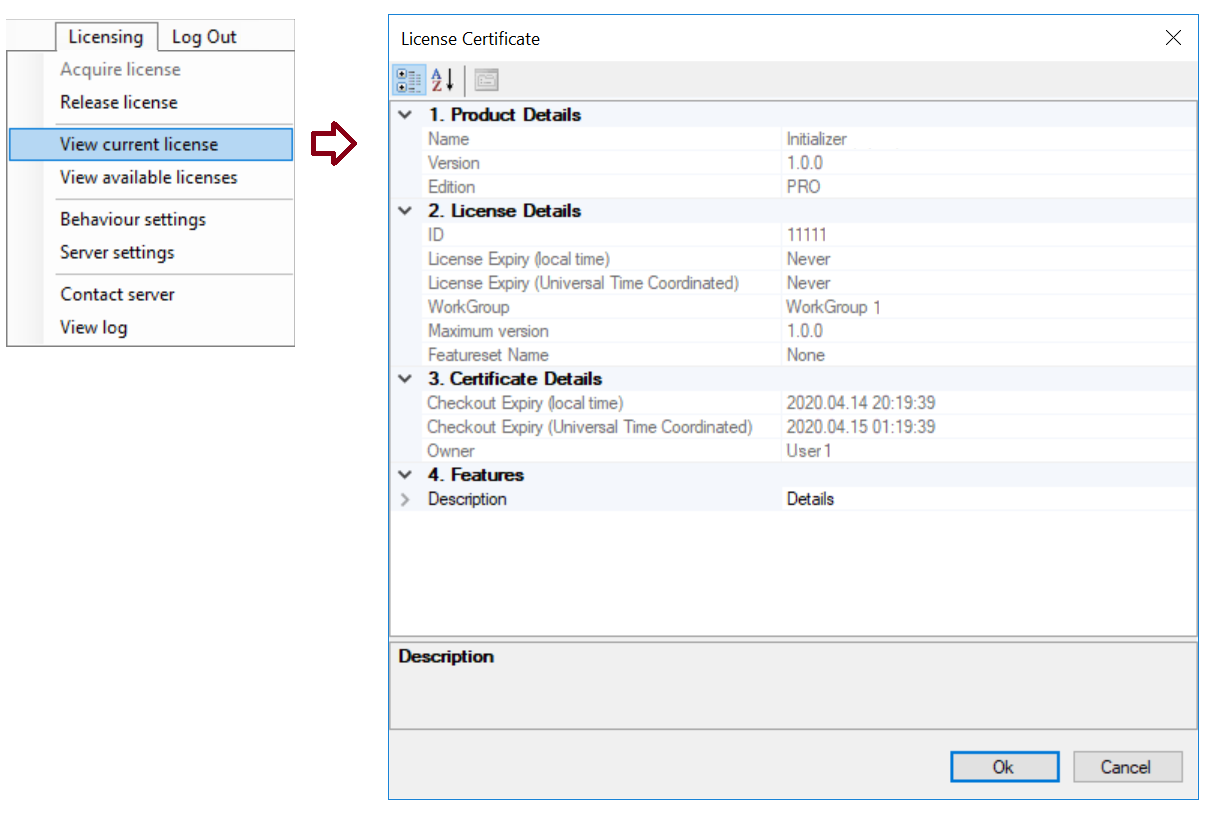
Task: Open Behaviour settings
Action: (133, 219)
